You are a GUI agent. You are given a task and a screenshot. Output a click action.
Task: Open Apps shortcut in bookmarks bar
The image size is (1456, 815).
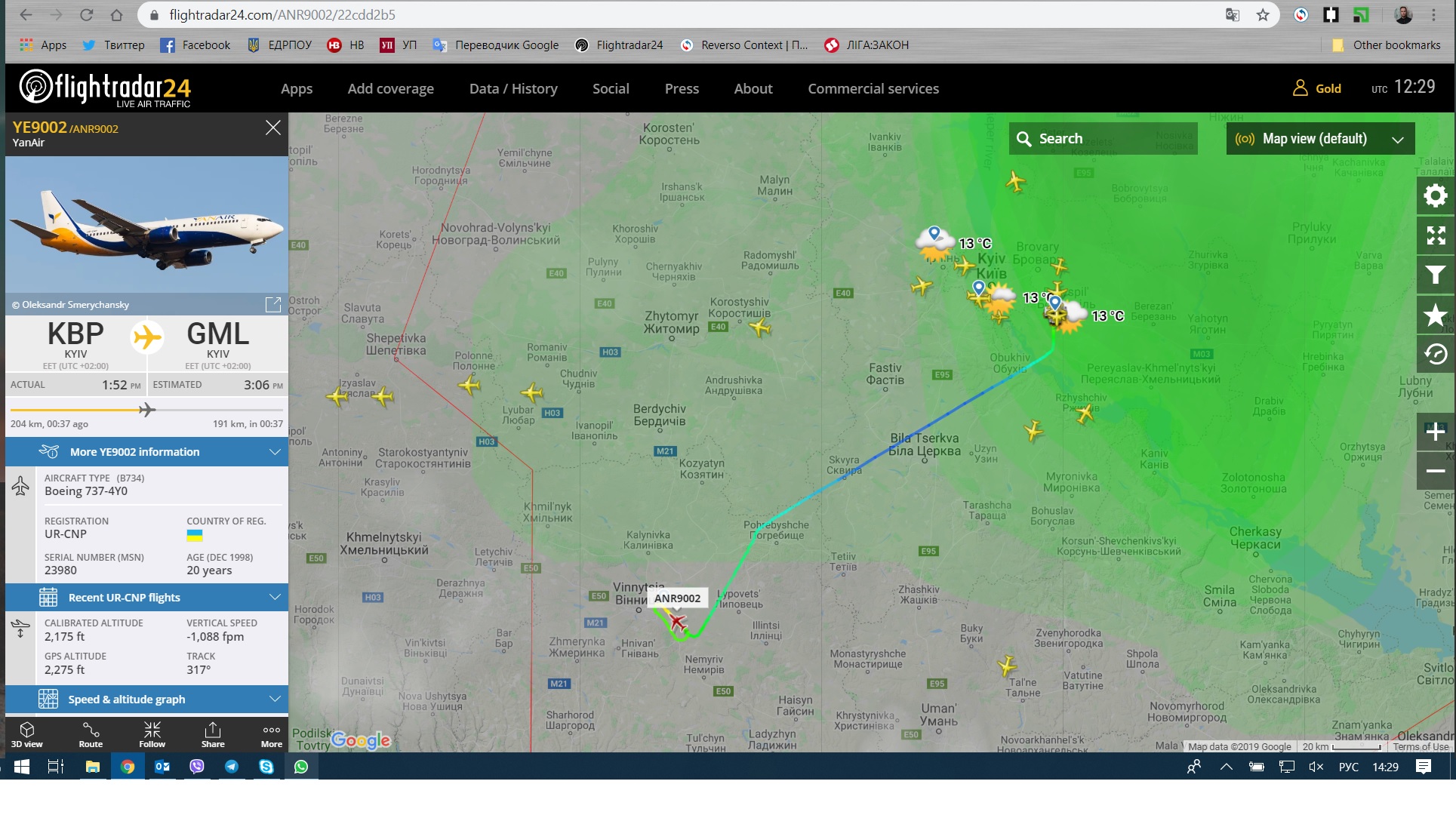click(43, 45)
